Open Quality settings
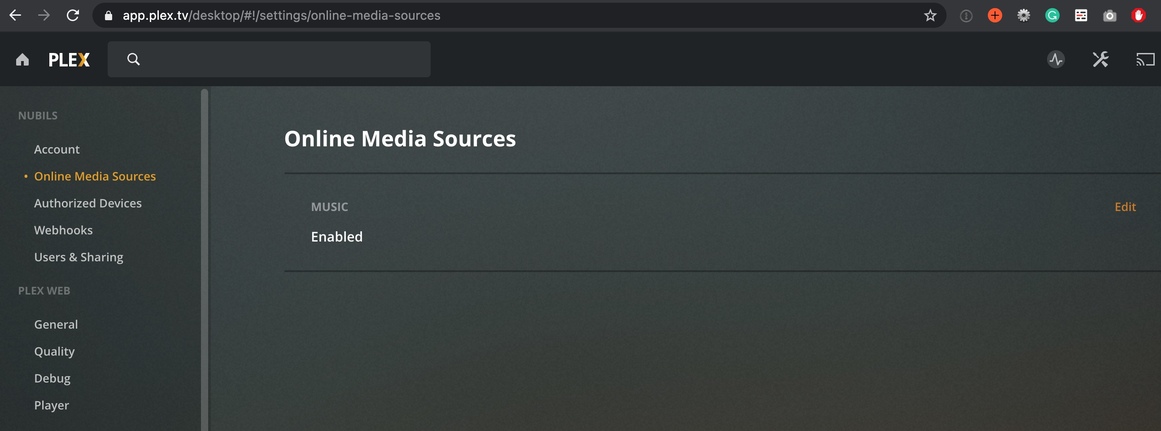The image size is (1161, 431). pyautogui.click(x=54, y=352)
